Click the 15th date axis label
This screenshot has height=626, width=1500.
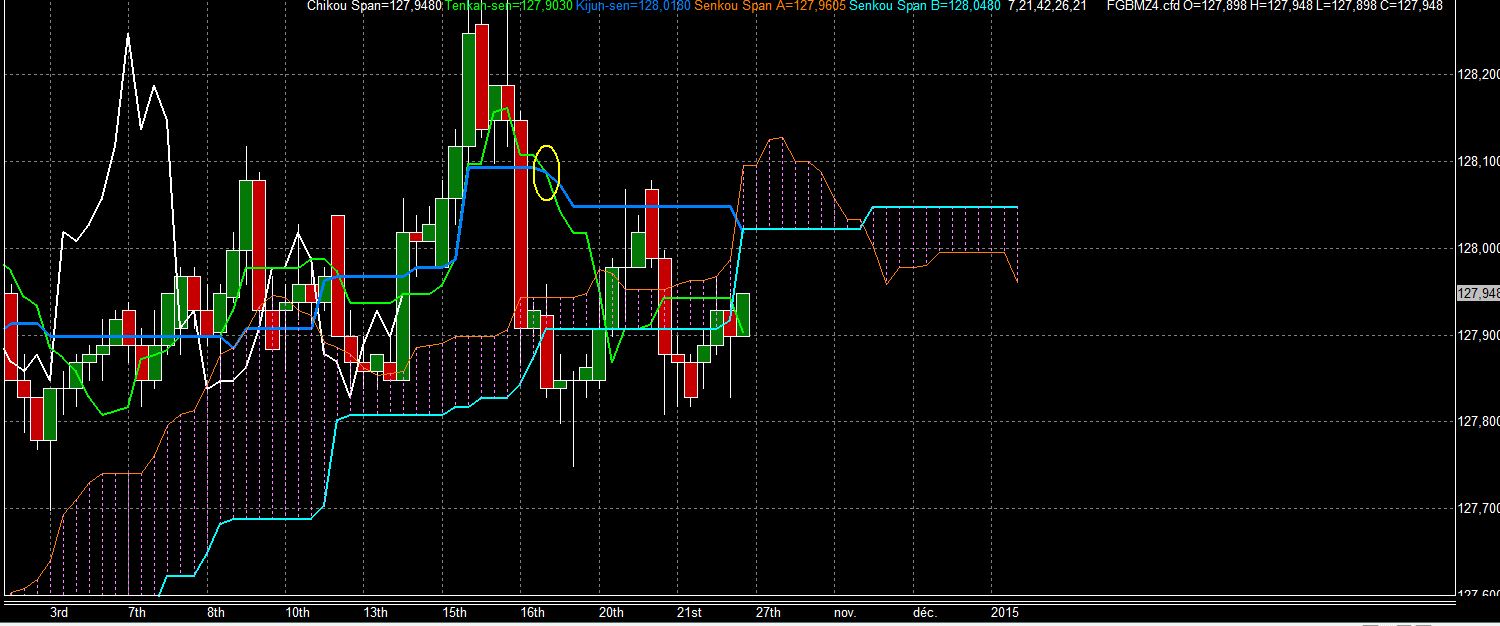click(x=454, y=611)
